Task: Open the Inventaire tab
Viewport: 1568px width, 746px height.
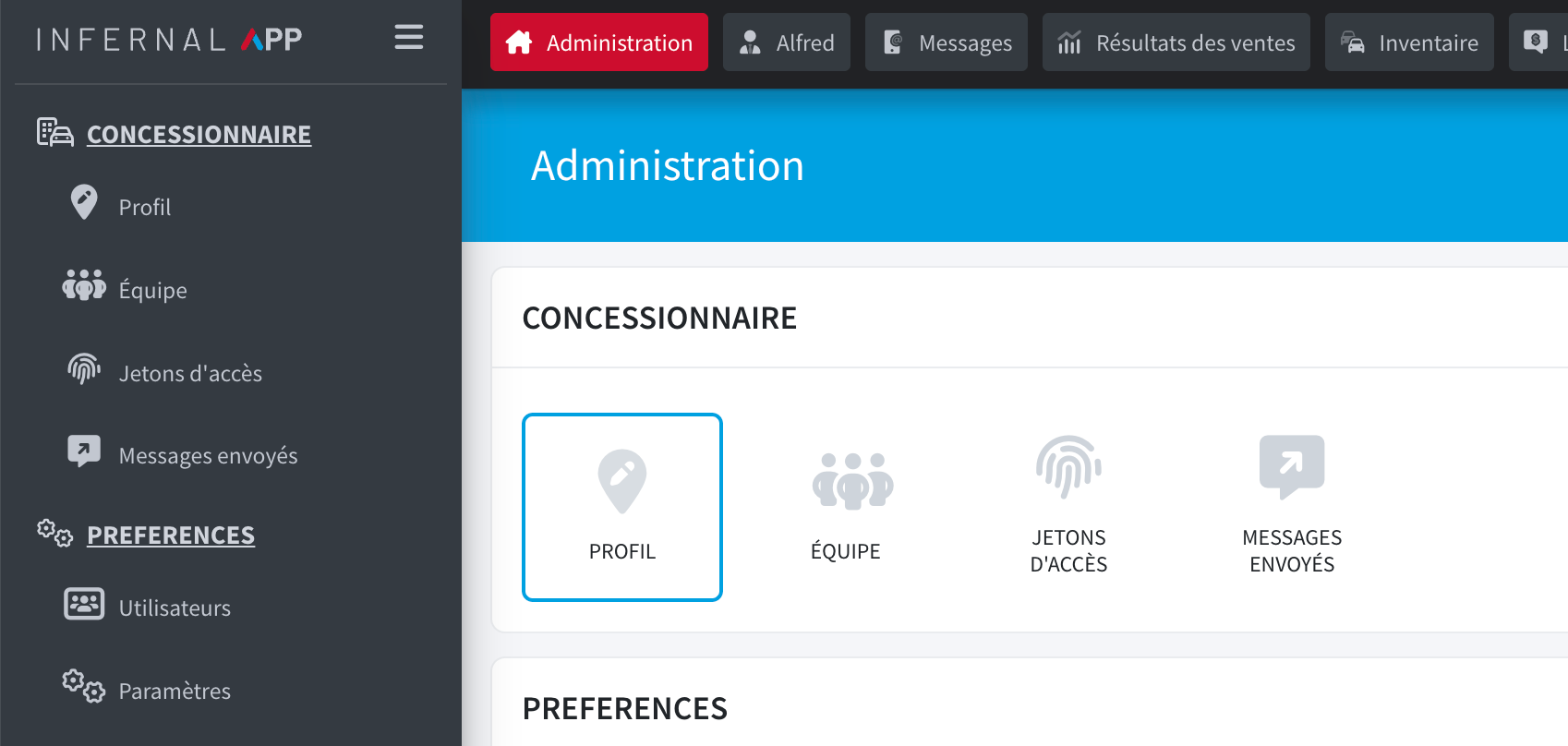Action: (x=1409, y=42)
